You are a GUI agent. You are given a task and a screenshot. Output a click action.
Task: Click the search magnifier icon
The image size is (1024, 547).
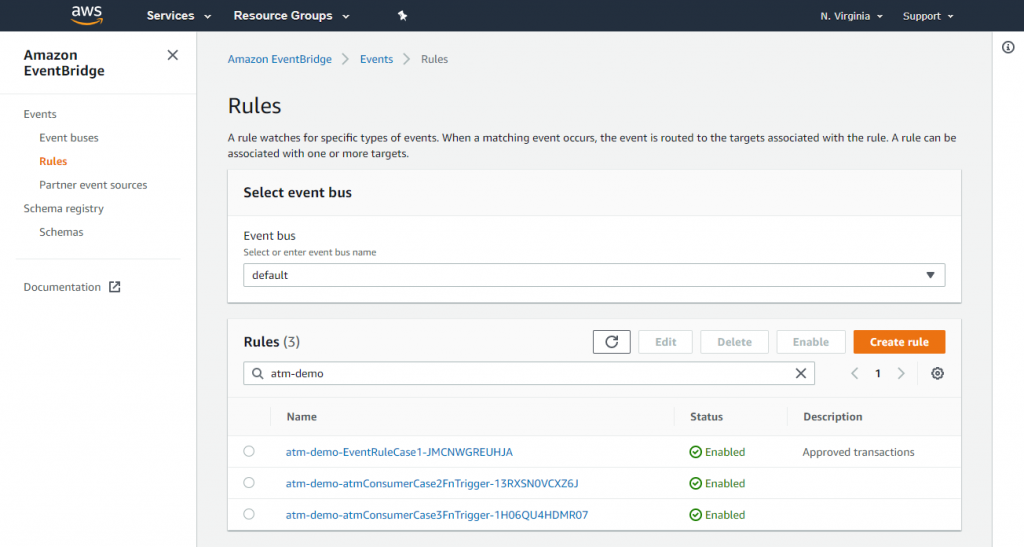[x=257, y=373]
